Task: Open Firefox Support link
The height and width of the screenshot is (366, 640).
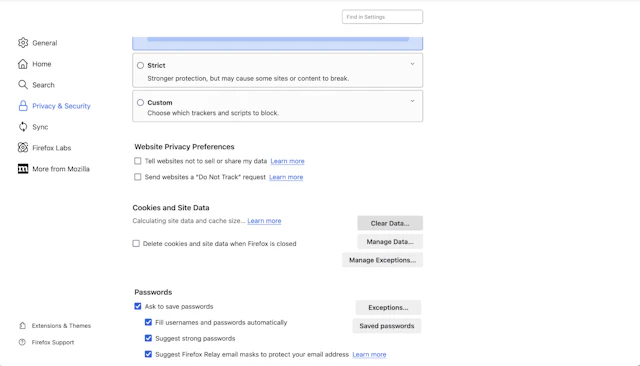Action: click(x=53, y=342)
